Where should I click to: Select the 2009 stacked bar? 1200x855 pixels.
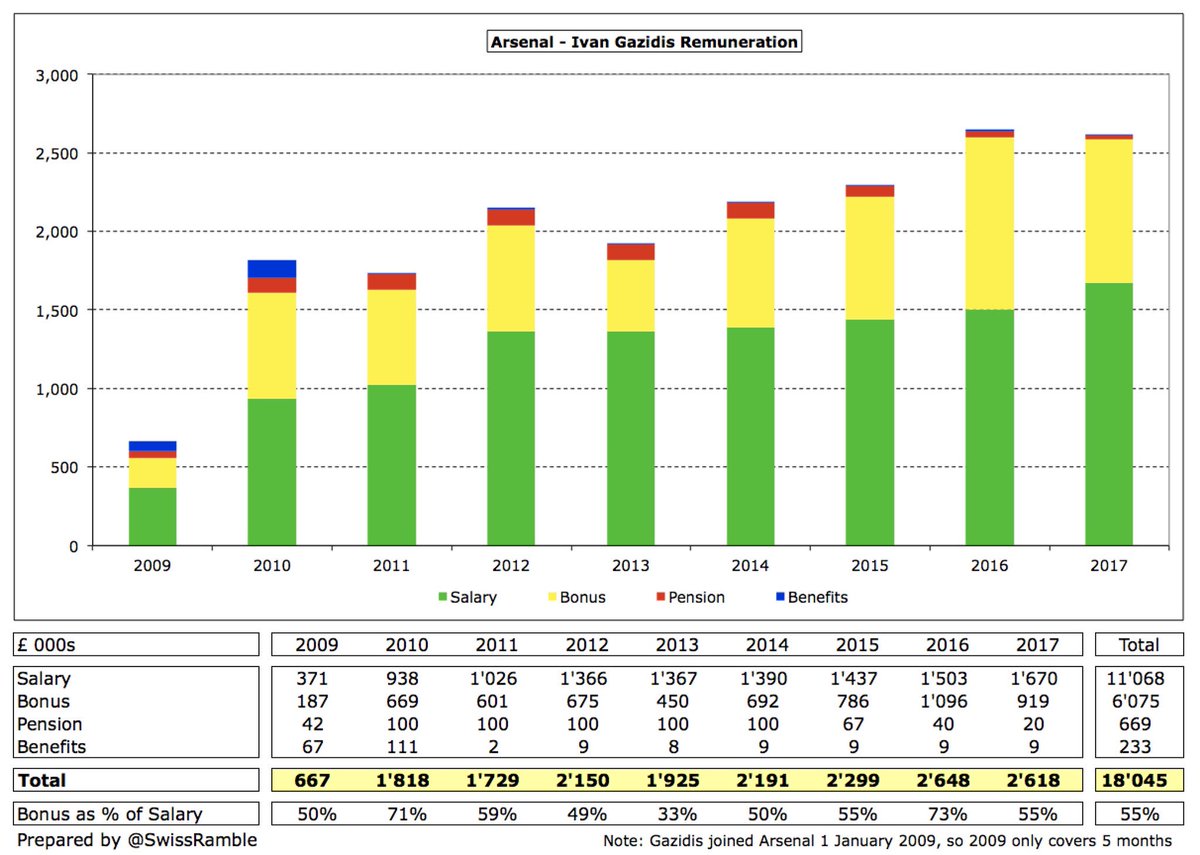click(152, 493)
